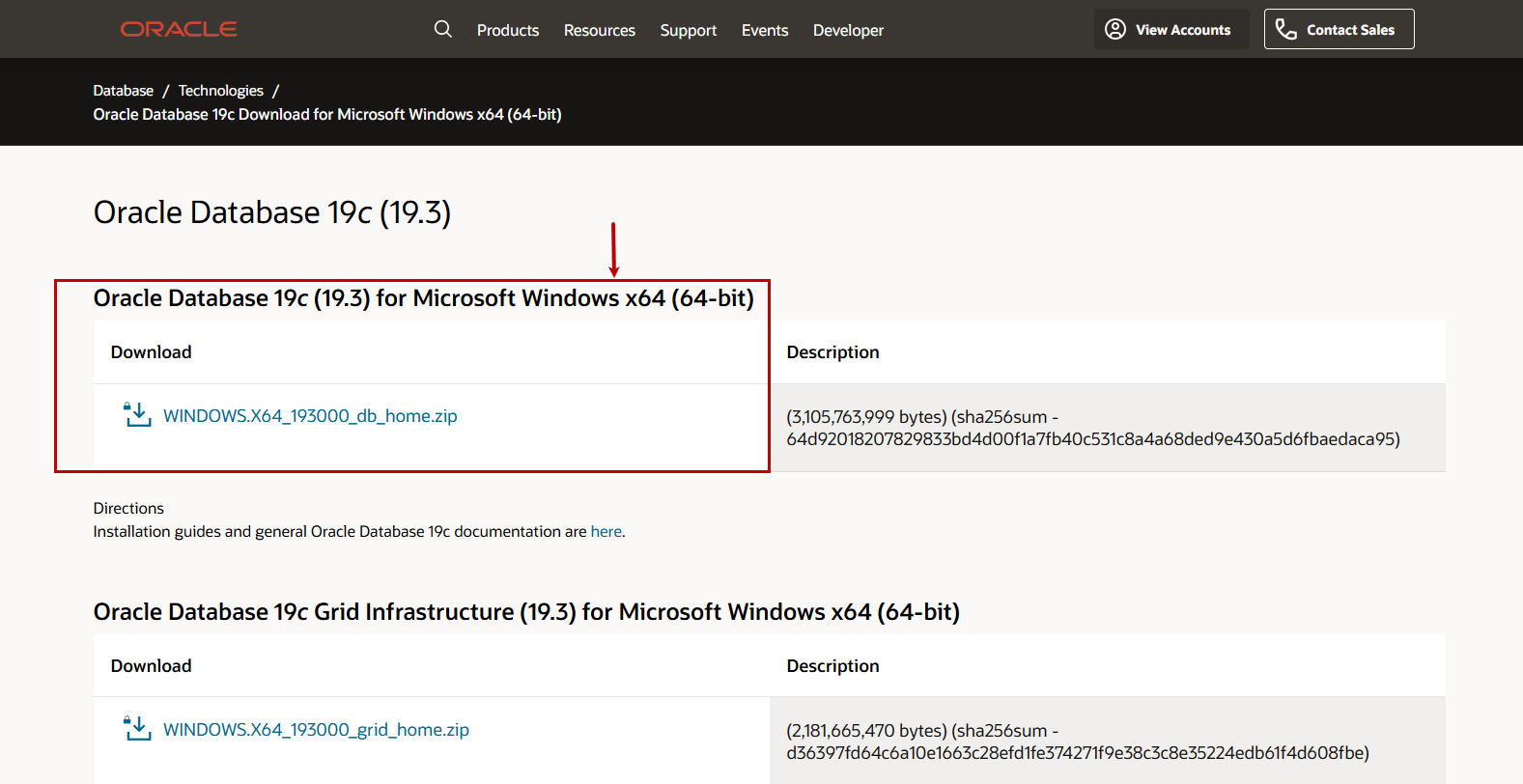Open the Support menu

689,31
